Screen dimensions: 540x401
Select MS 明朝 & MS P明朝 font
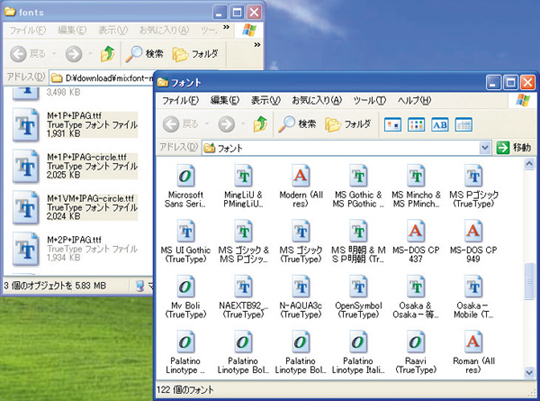[x=358, y=231]
